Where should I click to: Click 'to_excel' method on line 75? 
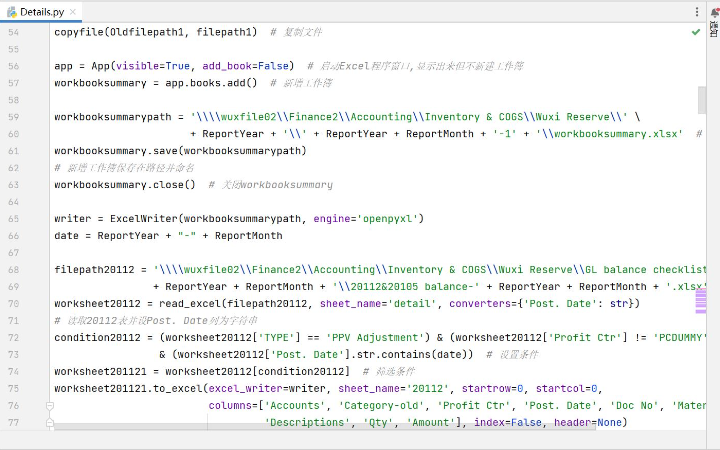pyautogui.click(x=178, y=389)
